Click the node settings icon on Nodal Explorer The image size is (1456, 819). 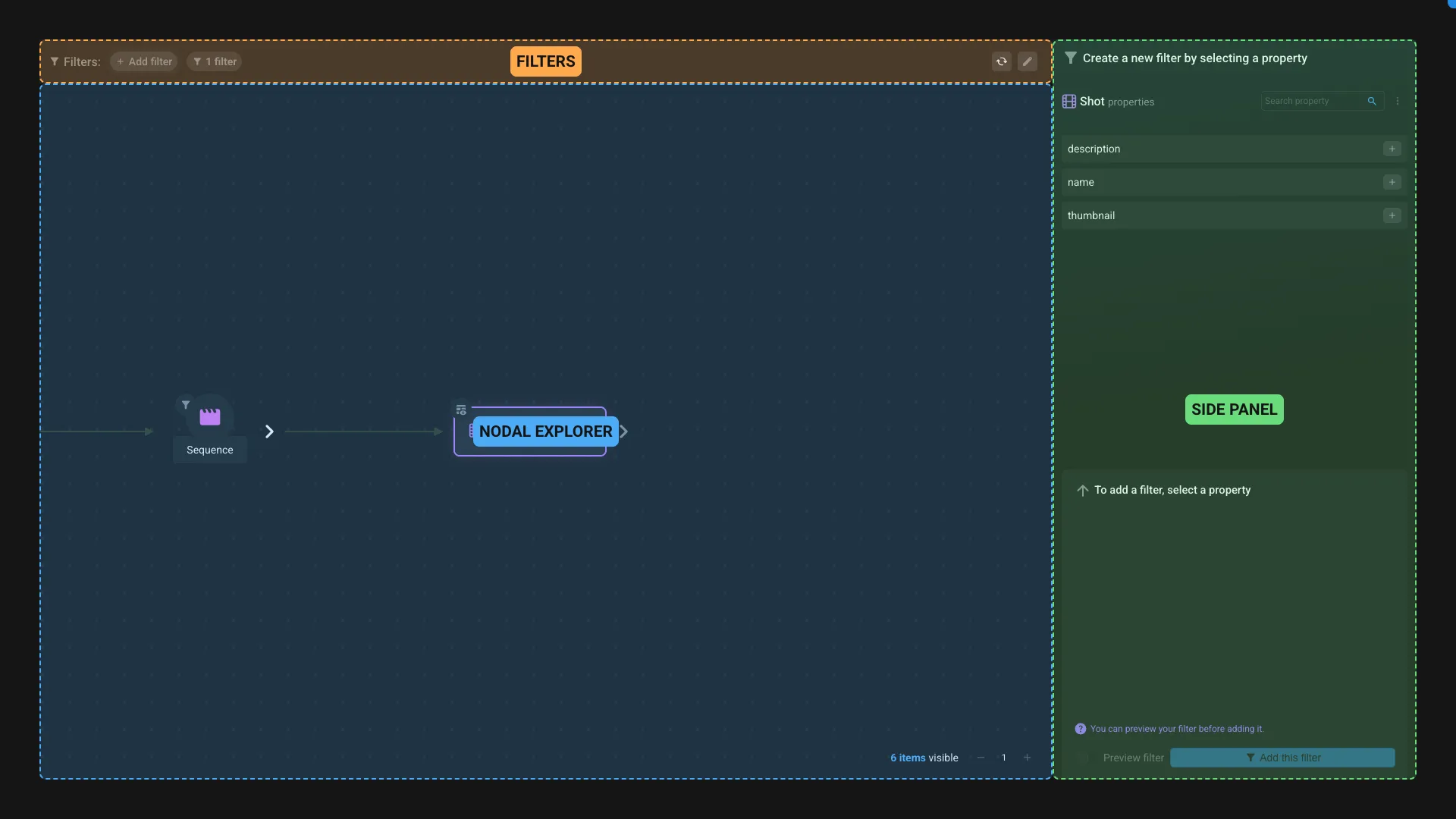click(x=461, y=409)
